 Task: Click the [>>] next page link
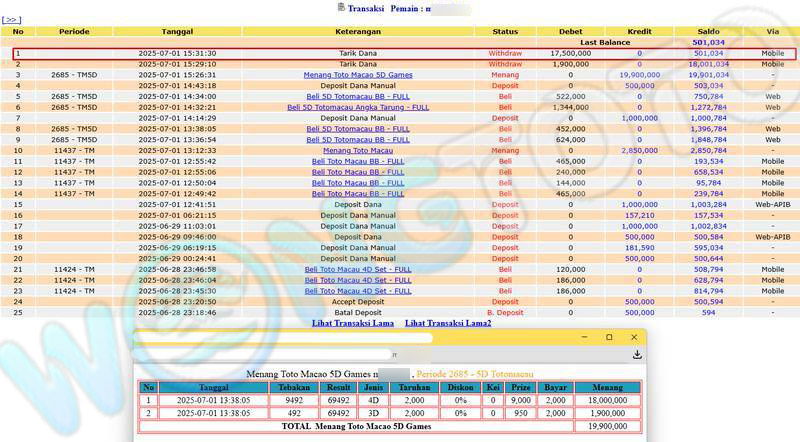12,19
